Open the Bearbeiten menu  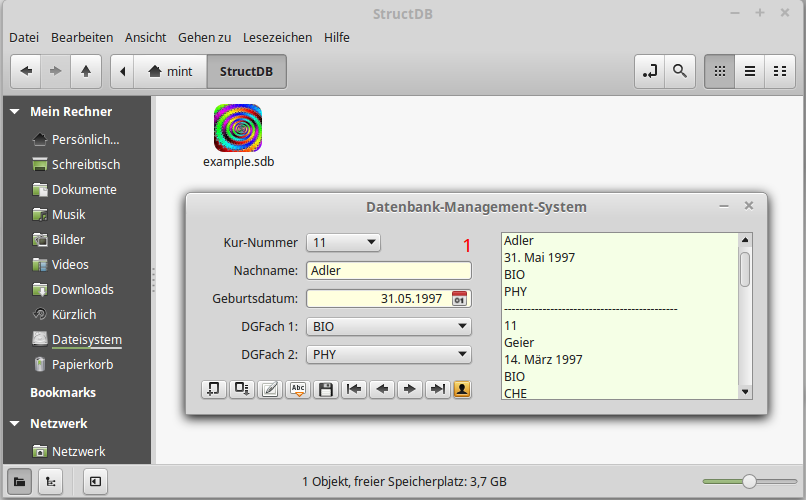click(x=82, y=37)
